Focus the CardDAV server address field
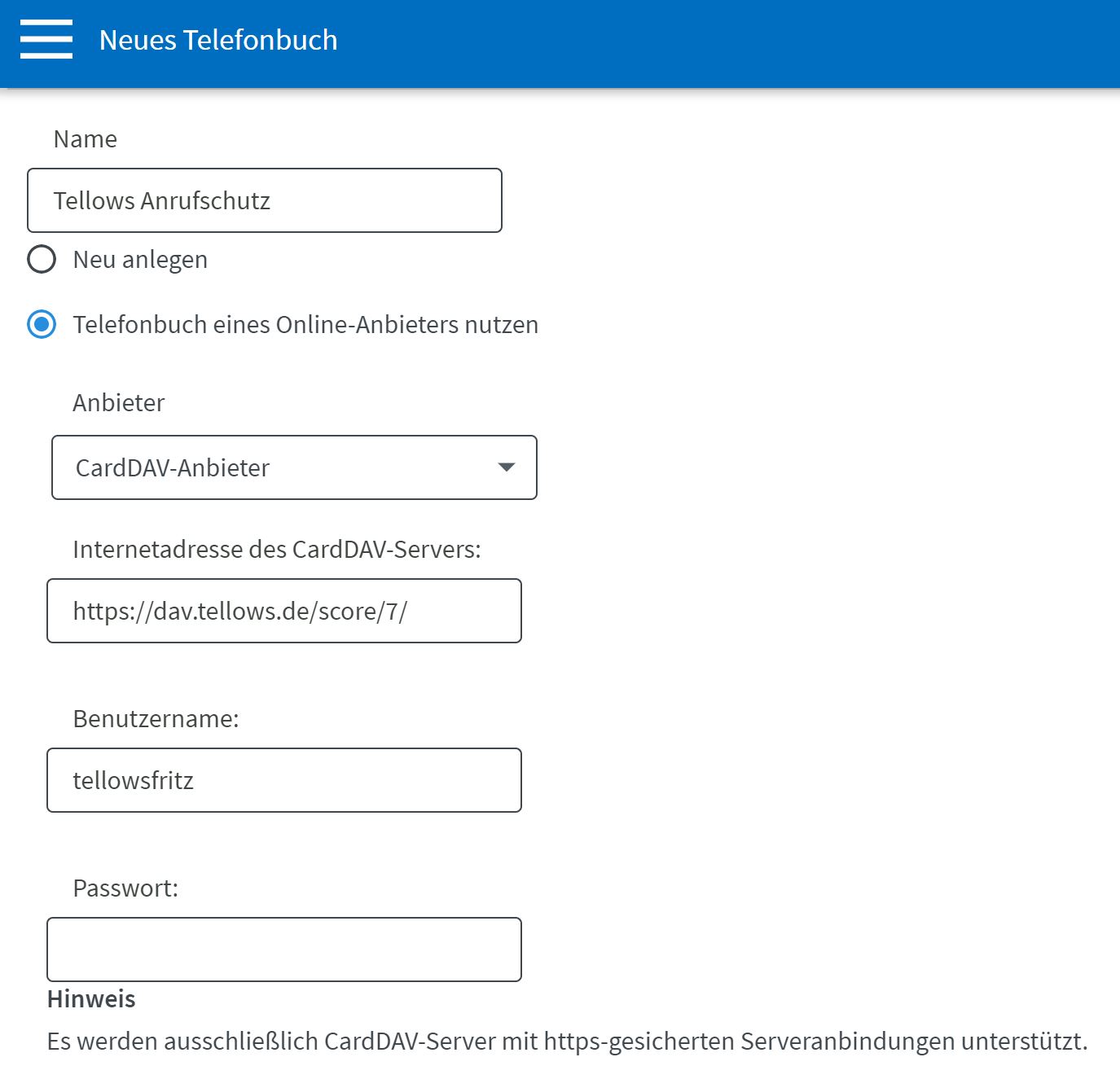Viewport: 1120px width, 1079px height. tap(283, 611)
